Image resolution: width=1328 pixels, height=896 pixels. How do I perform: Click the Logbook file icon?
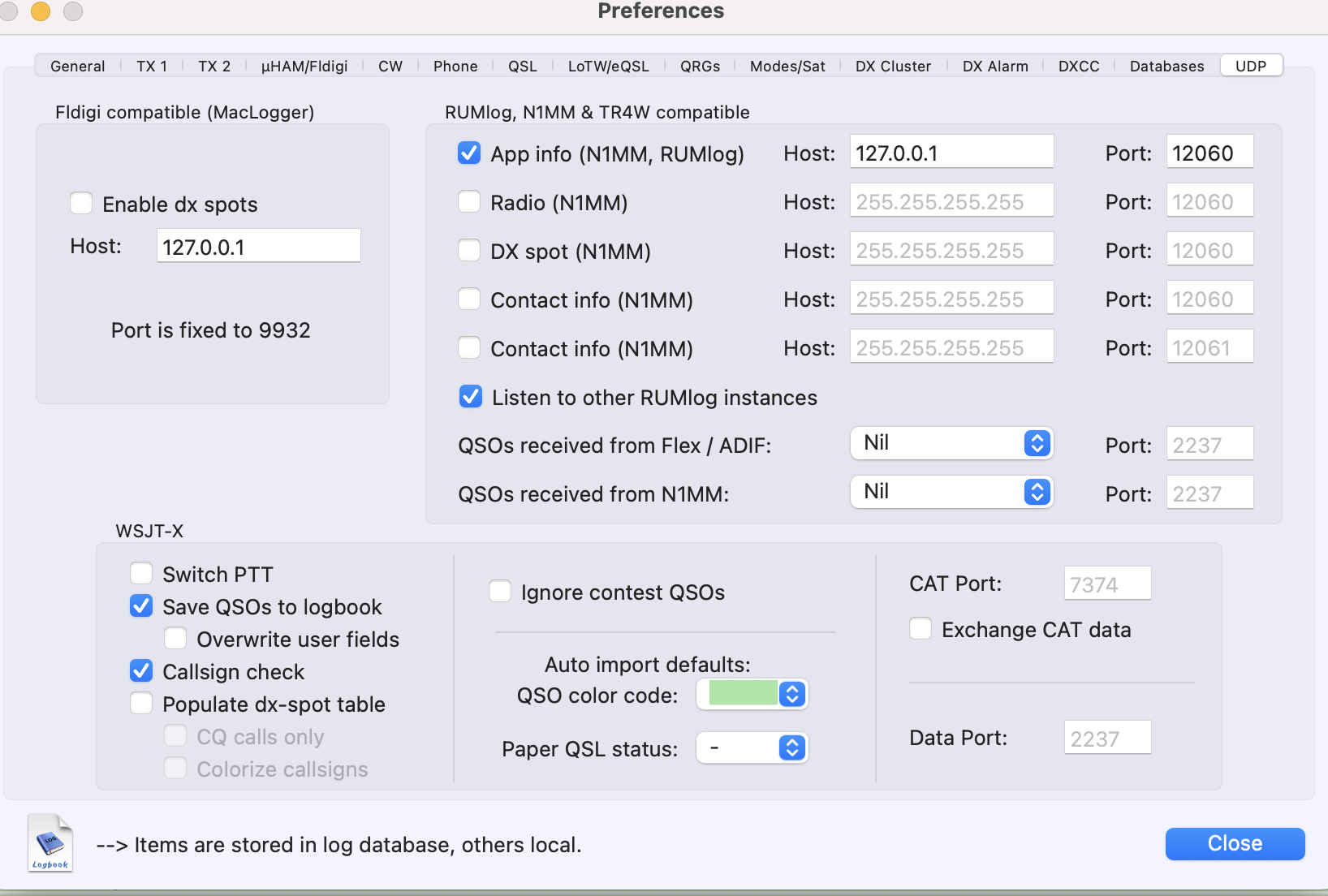point(50,842)
